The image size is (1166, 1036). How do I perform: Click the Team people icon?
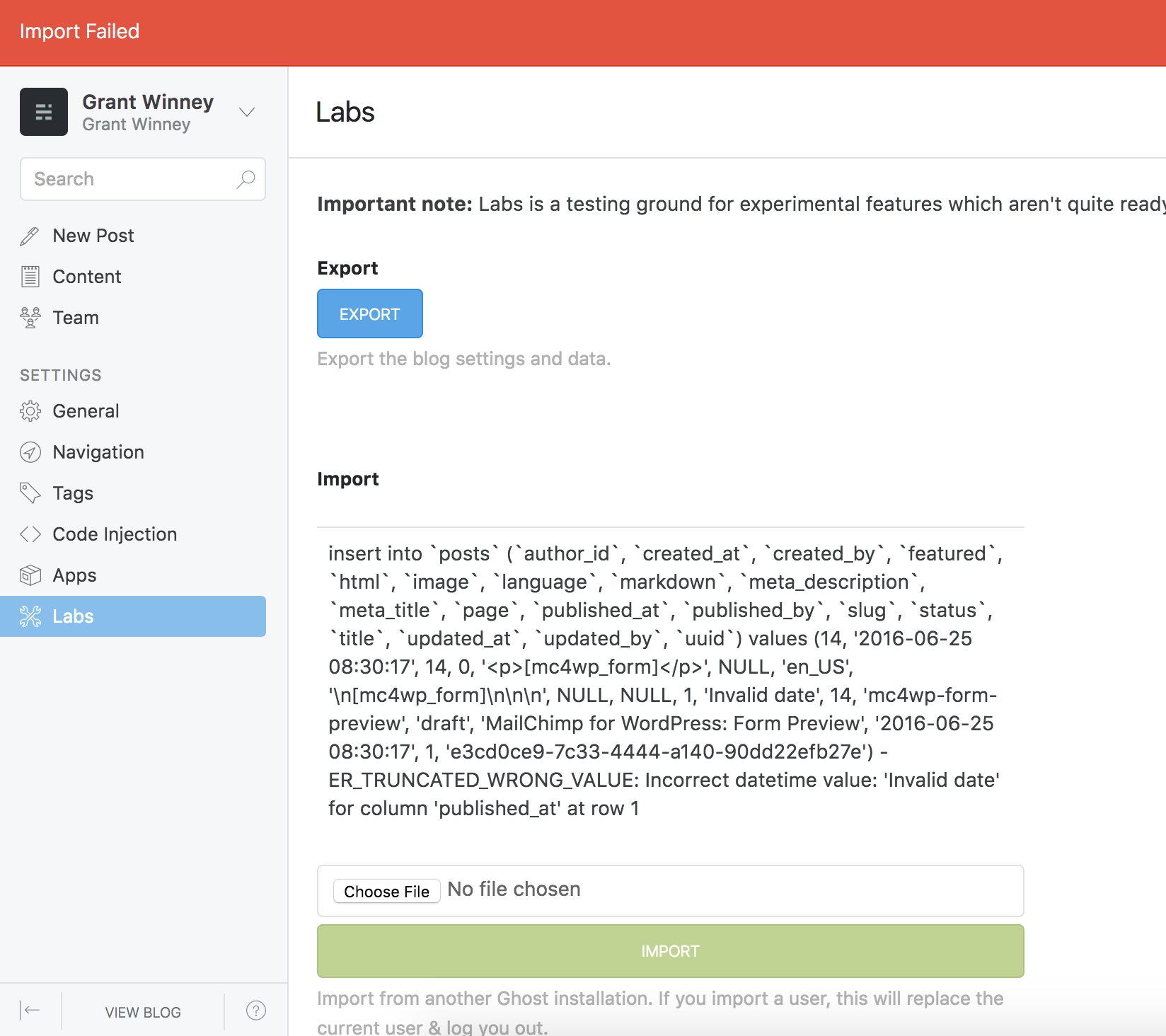(x=30, y=318)
